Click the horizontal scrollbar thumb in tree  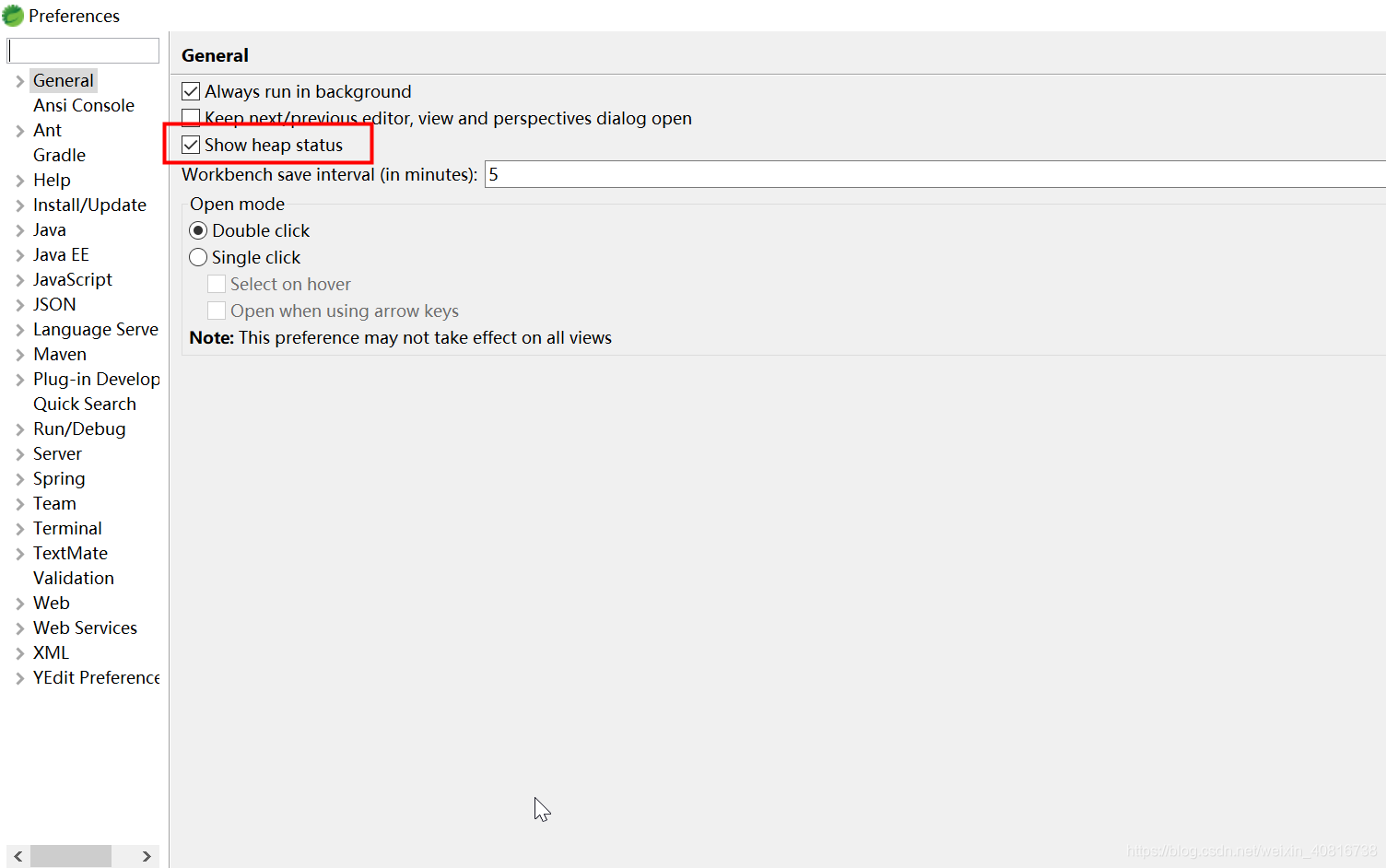tap(71, 856)
